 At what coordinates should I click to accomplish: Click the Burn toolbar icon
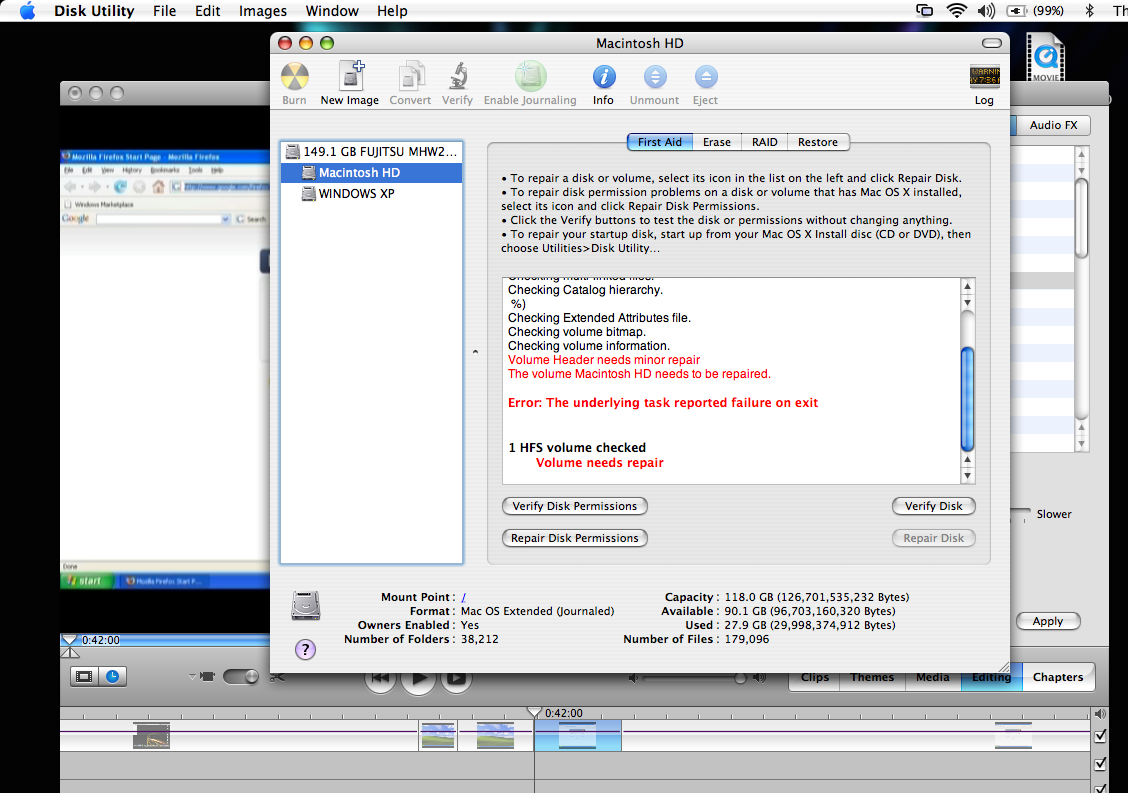click(x=294, y=76)
